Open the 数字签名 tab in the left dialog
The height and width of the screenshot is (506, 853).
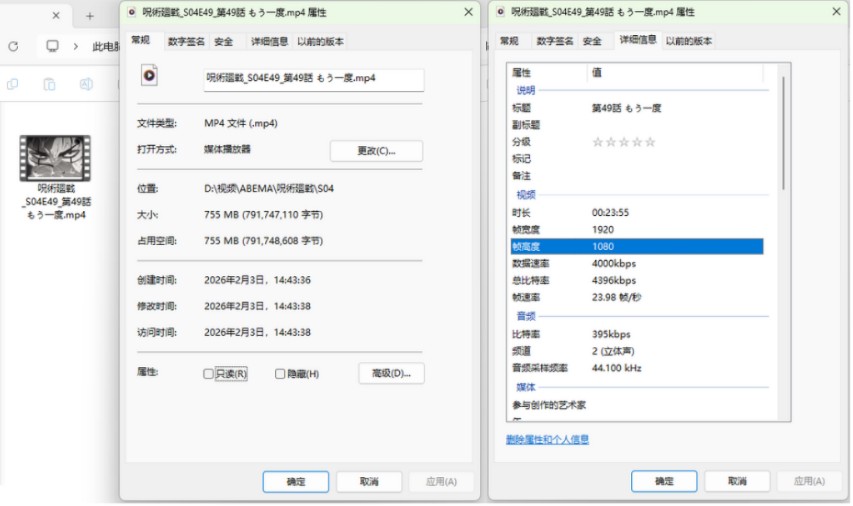186,41
